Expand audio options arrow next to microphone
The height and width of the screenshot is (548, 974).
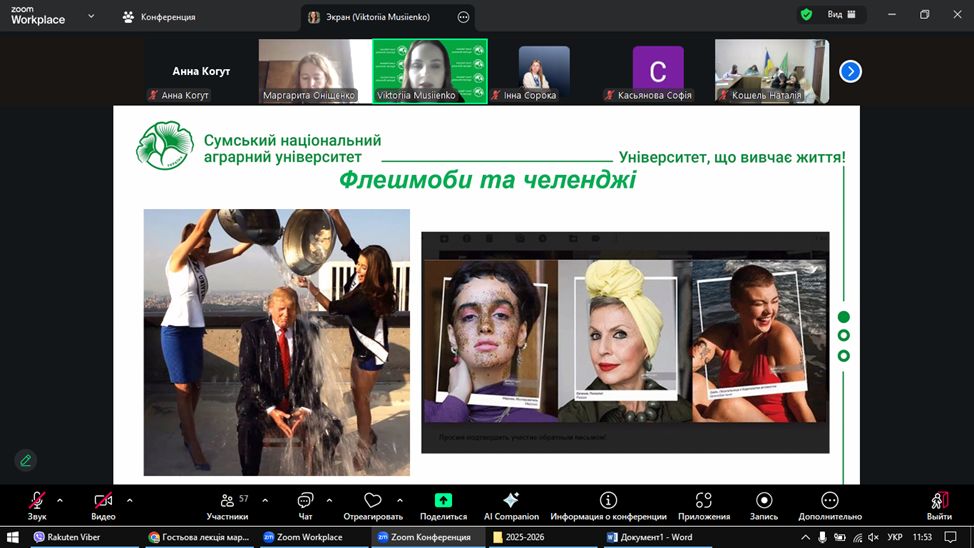(x=60, y=500)
